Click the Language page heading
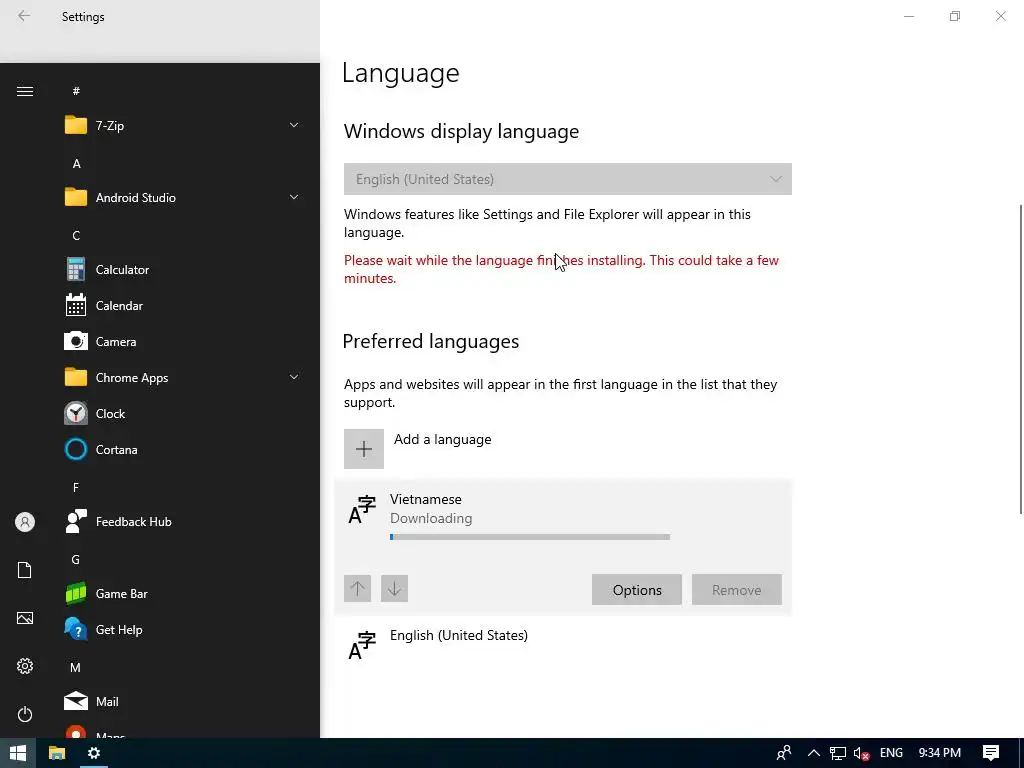The width and height of the screenshot is (1024, 768). pos(400,72)
